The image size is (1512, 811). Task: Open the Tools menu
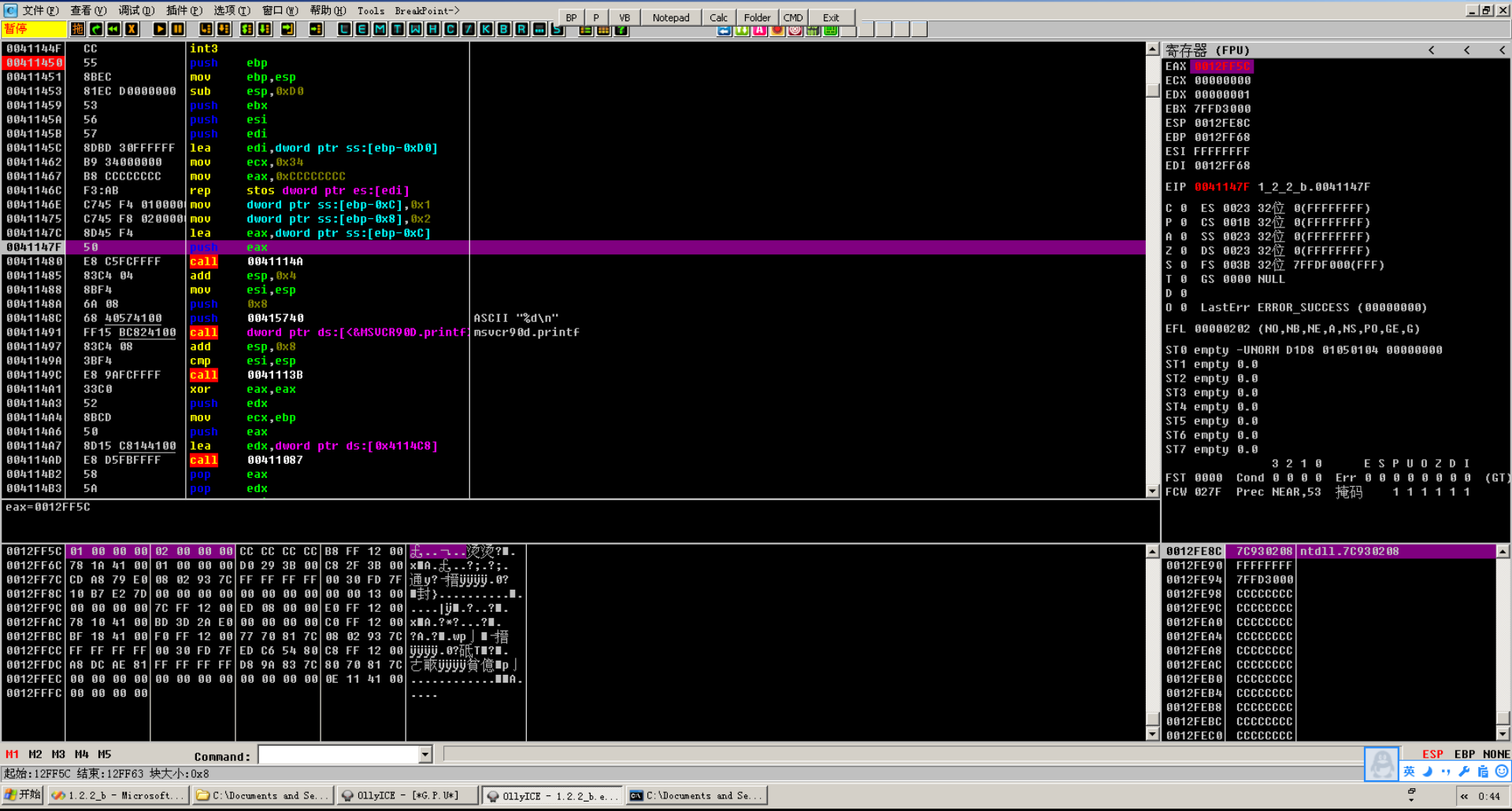tap(371, 10)
